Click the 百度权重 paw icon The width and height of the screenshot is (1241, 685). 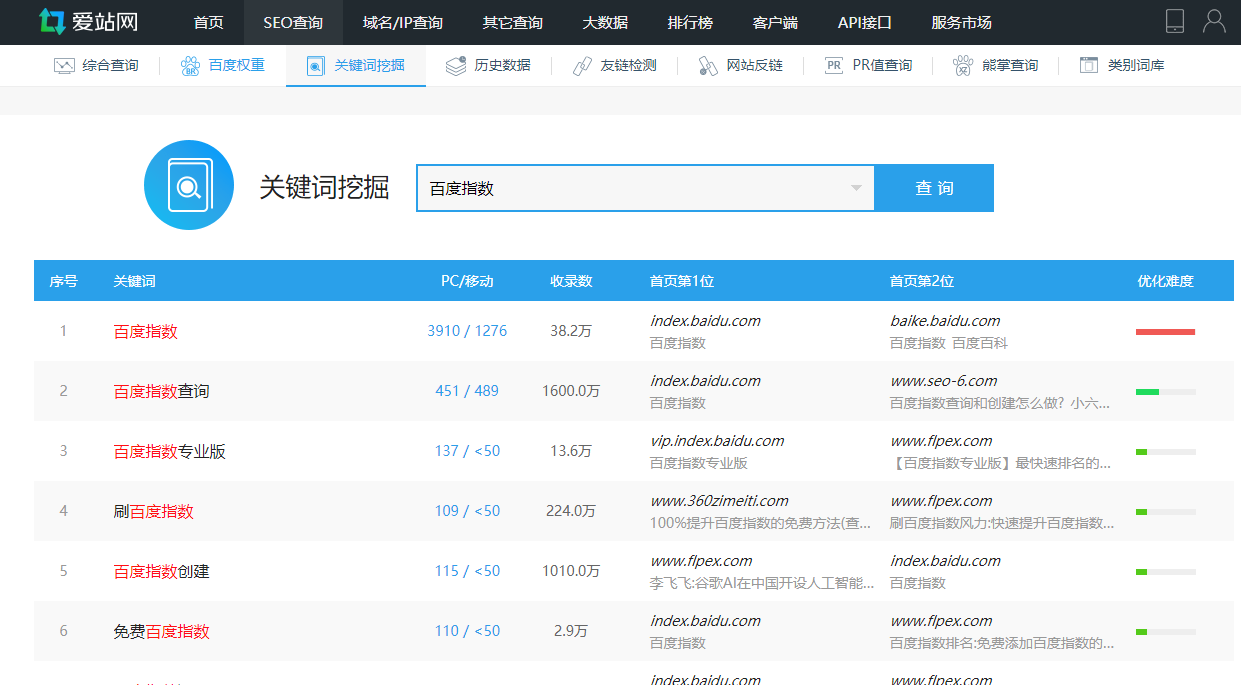(190, 66)
